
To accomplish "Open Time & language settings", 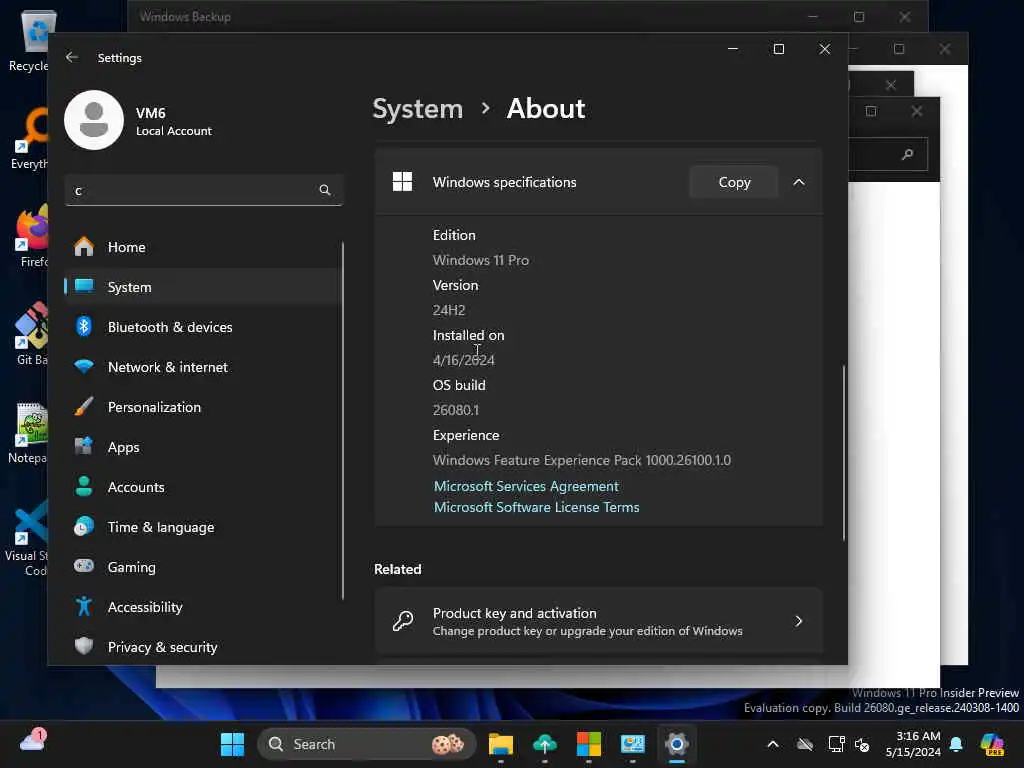I will [203, 527].
